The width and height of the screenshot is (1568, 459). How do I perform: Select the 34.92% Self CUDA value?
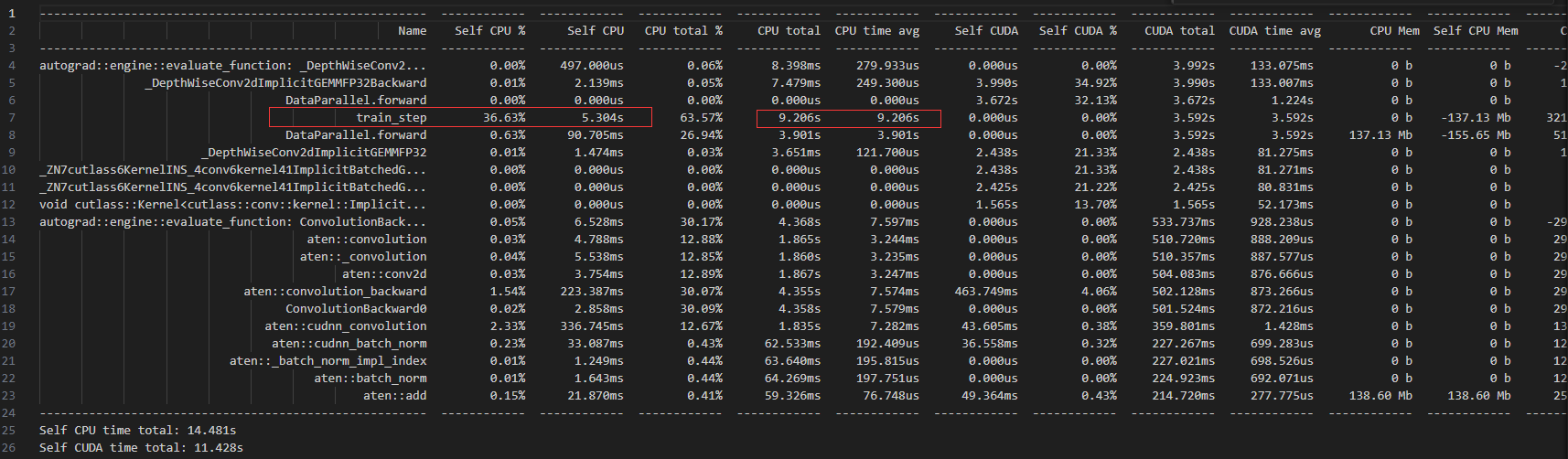pos(1096,82)
